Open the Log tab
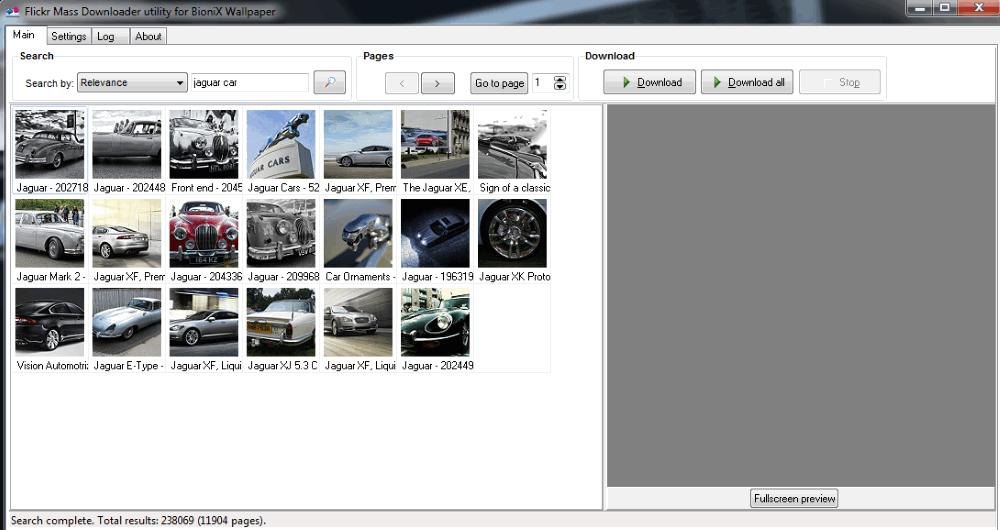Screen dimensions: 1000x530 click(x=110, y=36)
